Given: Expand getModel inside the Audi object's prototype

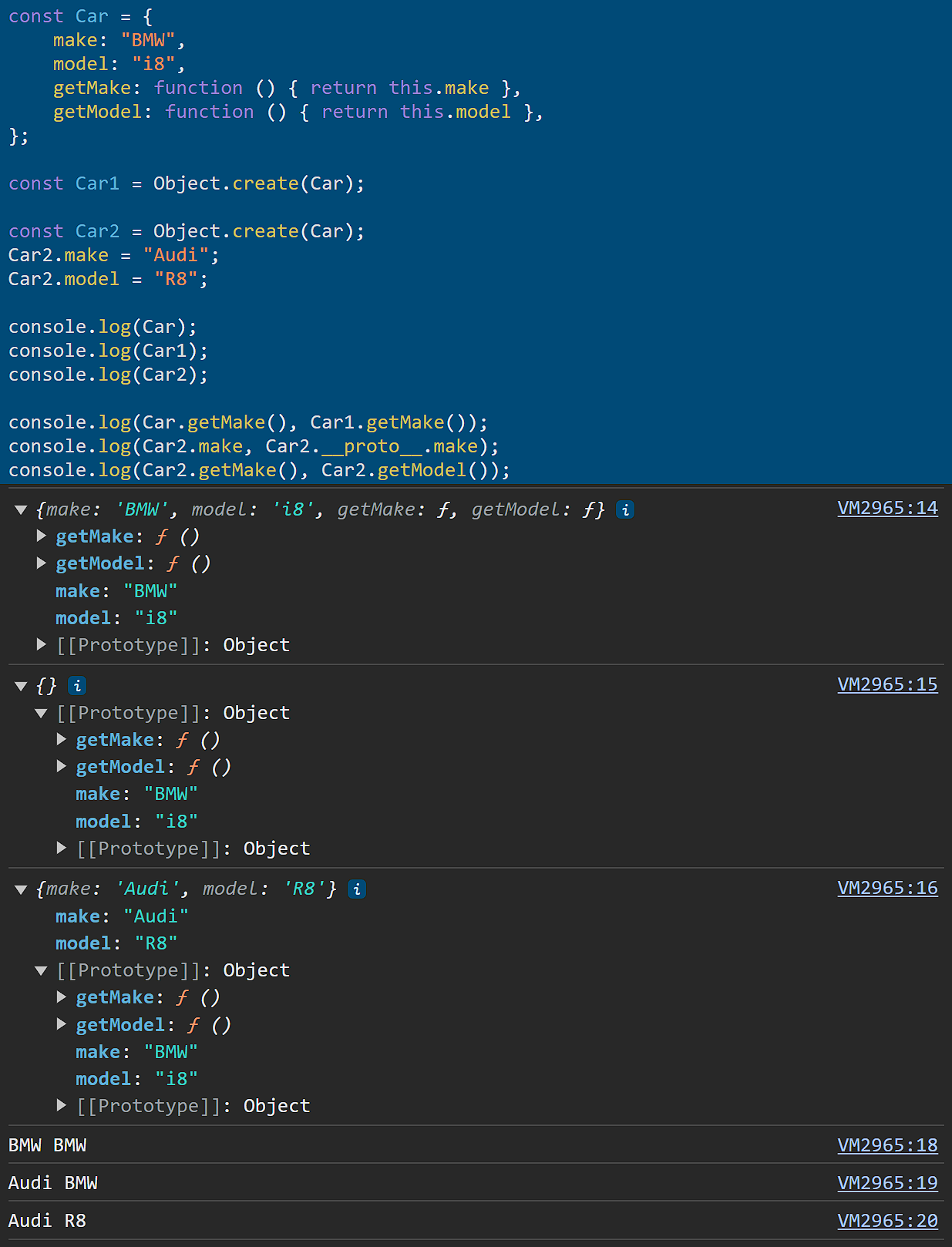Looking at the screenshot, I should 62,1024.
